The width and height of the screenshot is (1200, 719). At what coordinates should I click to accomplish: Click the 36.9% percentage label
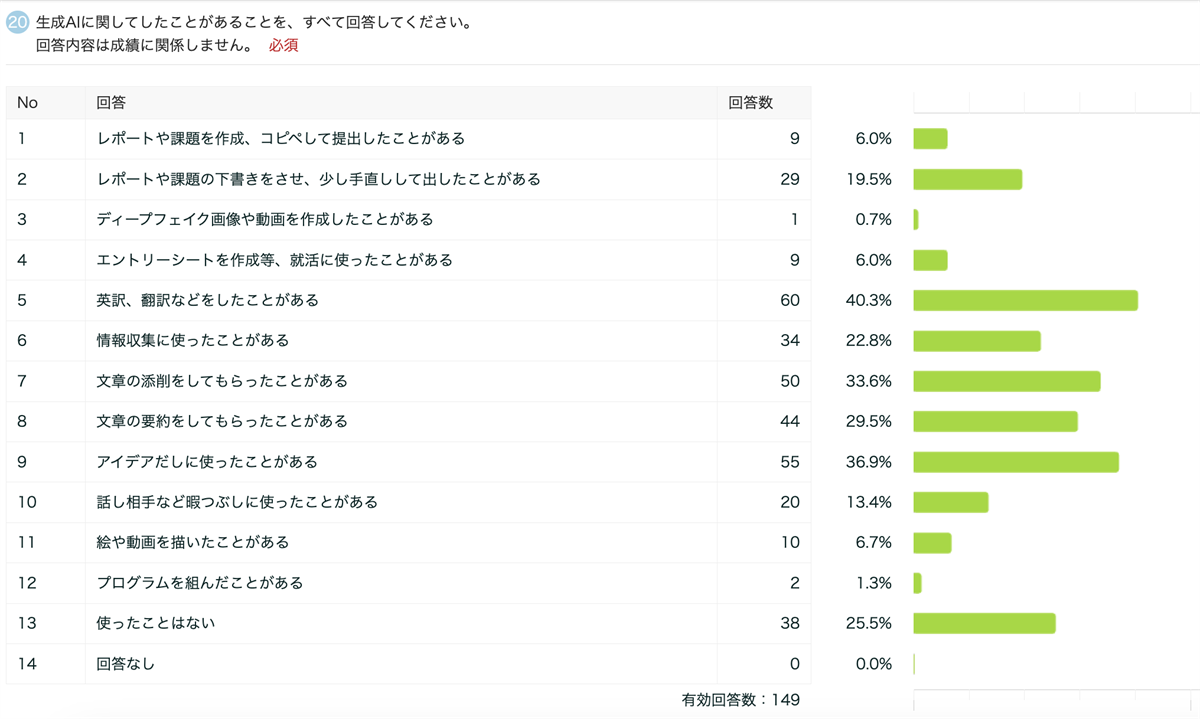point(868,462)
